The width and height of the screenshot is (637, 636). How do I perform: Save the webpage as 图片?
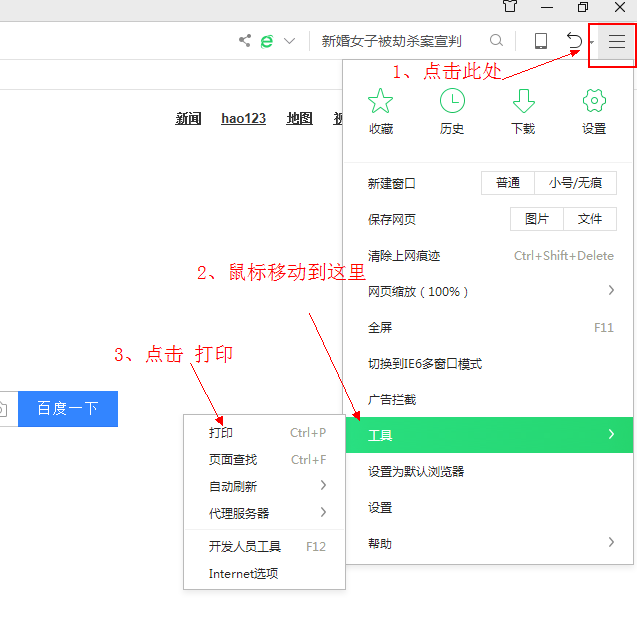point(537,219)
